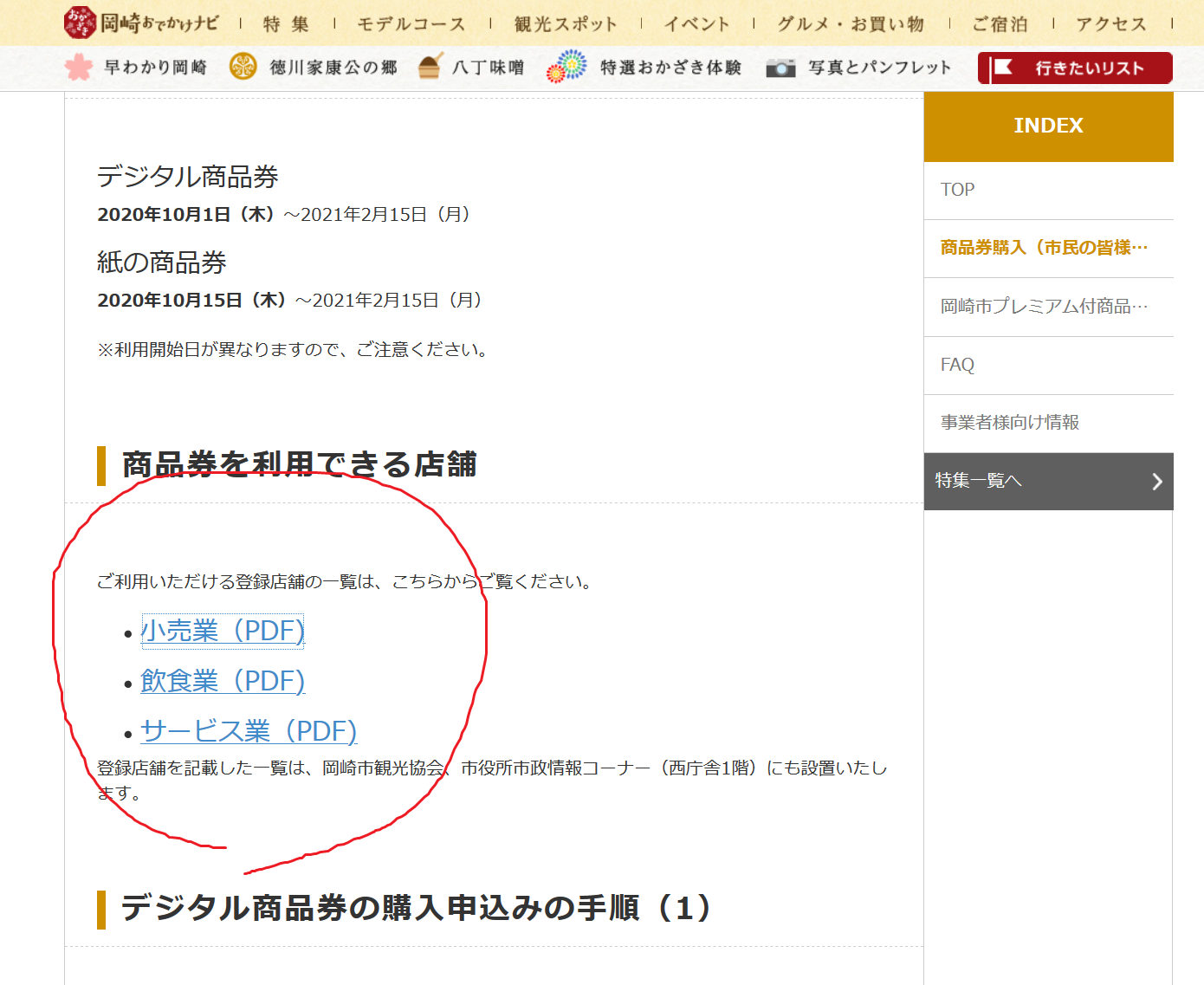The width and height of the screenshot is (1204, 985).
Task: Select TOP in the INDEX sidebar
Action: pos(958,190)
